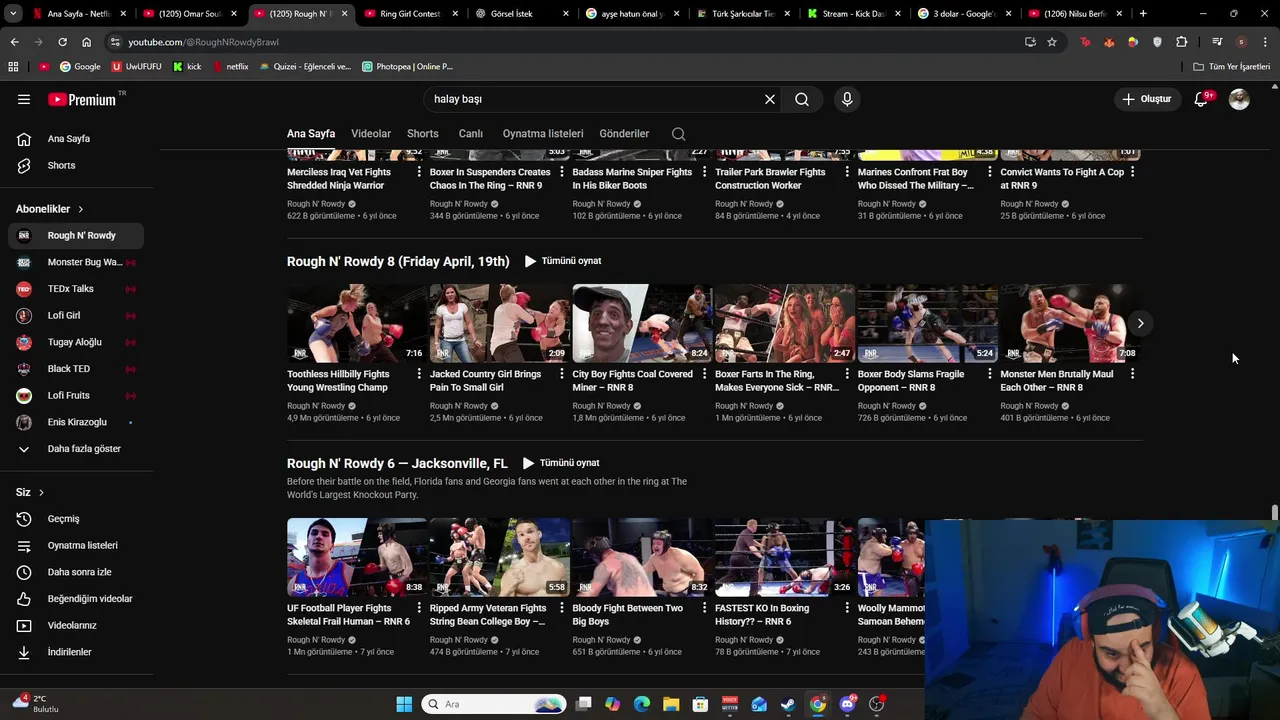Image resolution: width=1280 pixels, height=720 pixels.
Task: Switch to the Gönderiler channel tab
Action: [x=624, y=133]
